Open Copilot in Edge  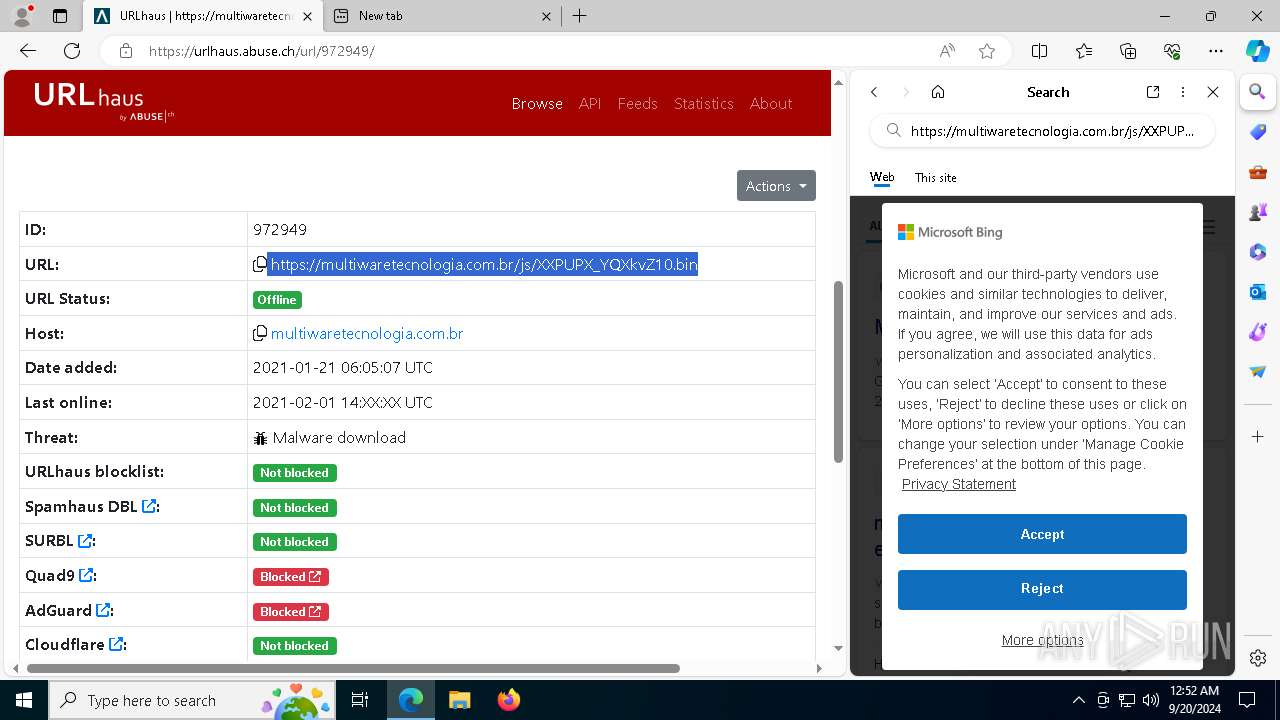tap(1258, 51)
